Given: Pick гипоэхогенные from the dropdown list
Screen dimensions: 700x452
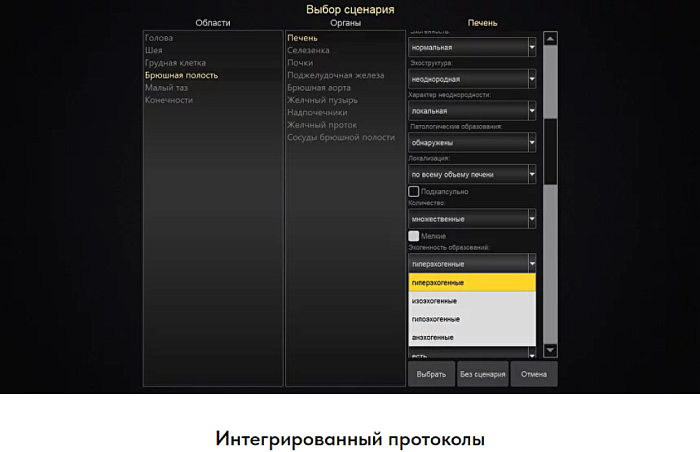Looking at the screenshot, I should point(472,319).
